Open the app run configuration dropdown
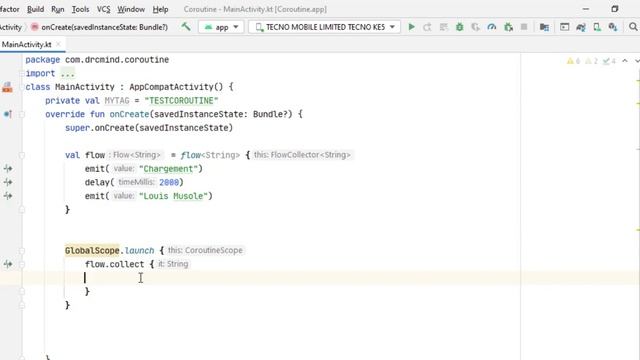Viewport: 640px width, 360px height. [x=221, y=27]
